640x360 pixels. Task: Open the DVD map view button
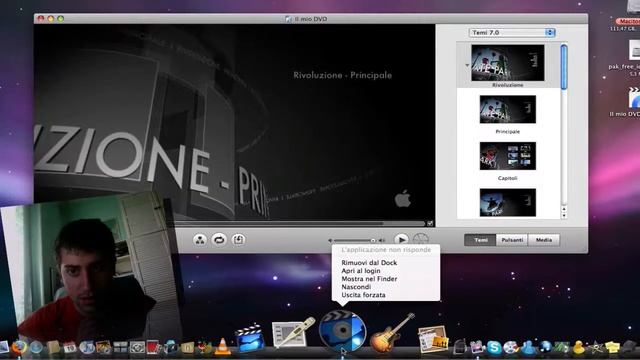(200, 240)
